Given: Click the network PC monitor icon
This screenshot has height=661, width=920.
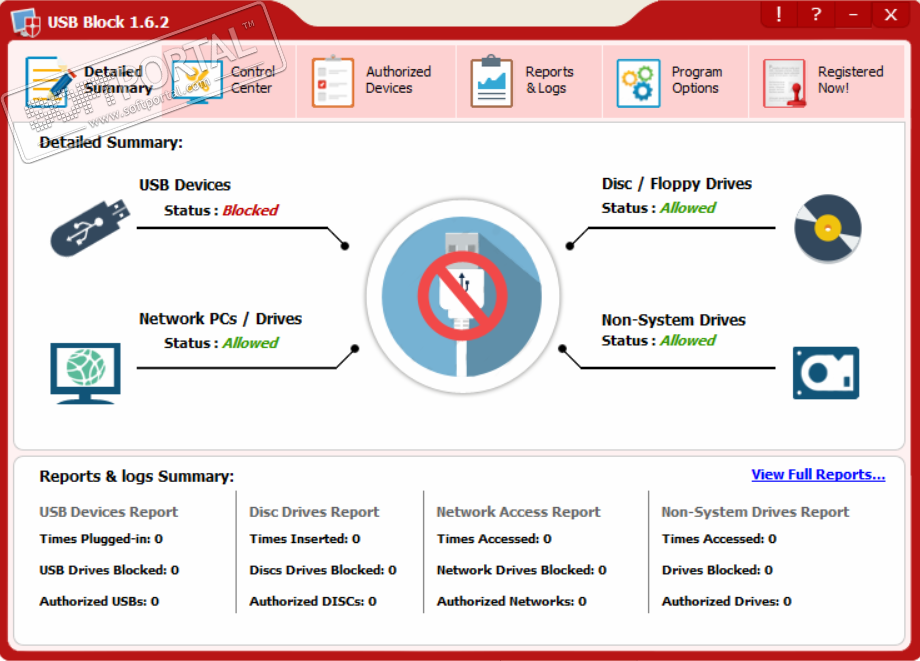Looking at the screenshot, I should point(85,372).
